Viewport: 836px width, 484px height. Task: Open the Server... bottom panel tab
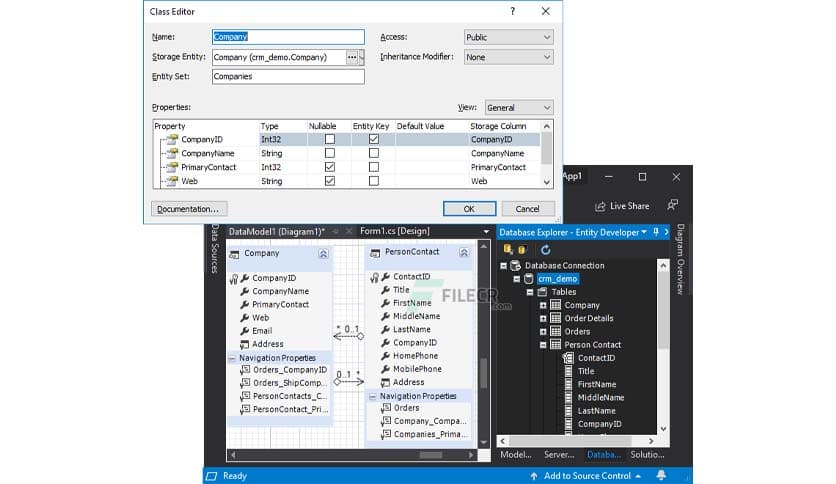(x=559, y=455)
